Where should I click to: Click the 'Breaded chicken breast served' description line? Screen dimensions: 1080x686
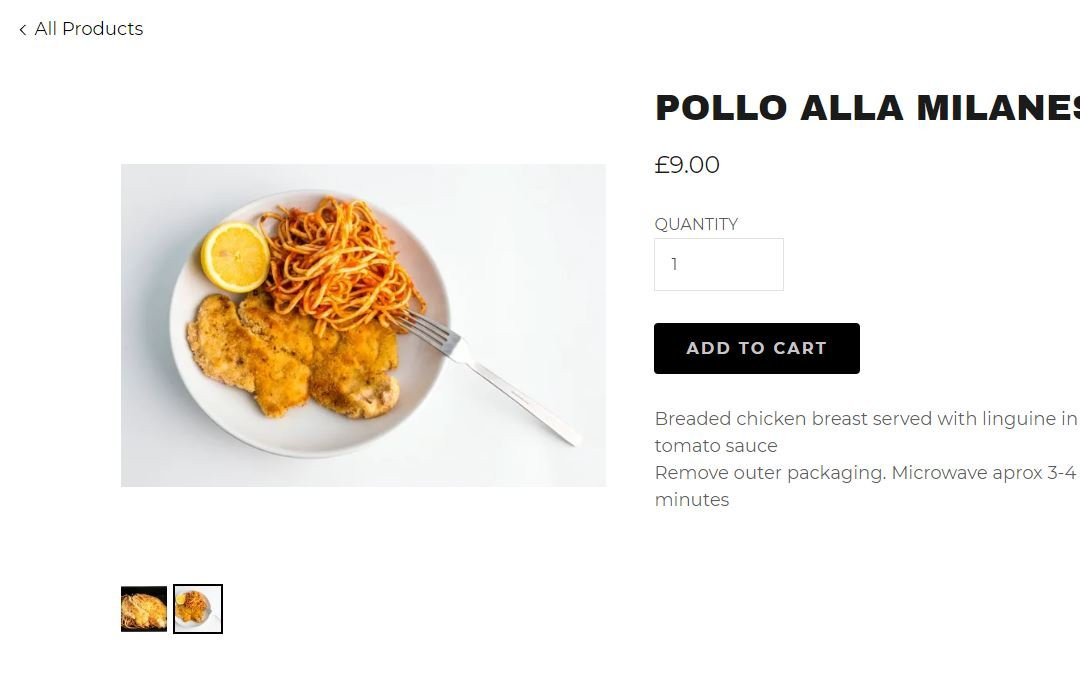[x=866, y=419]
